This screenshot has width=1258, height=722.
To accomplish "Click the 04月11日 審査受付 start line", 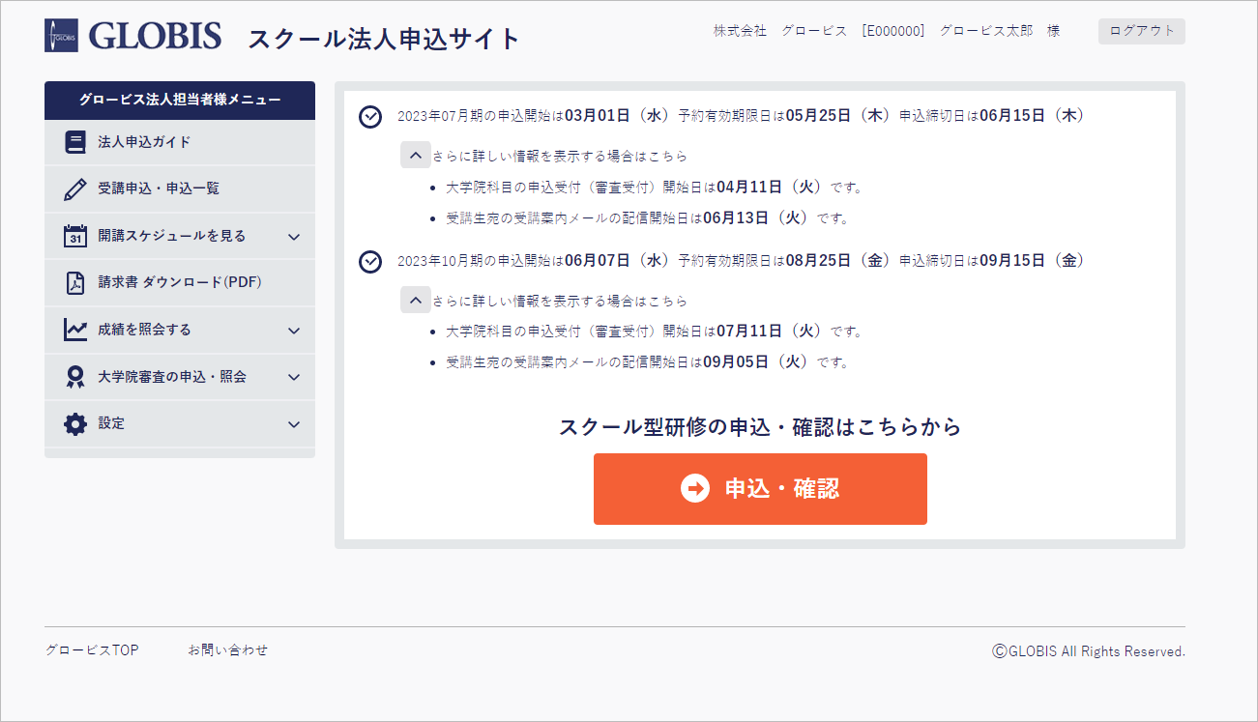I will (654, 187).
